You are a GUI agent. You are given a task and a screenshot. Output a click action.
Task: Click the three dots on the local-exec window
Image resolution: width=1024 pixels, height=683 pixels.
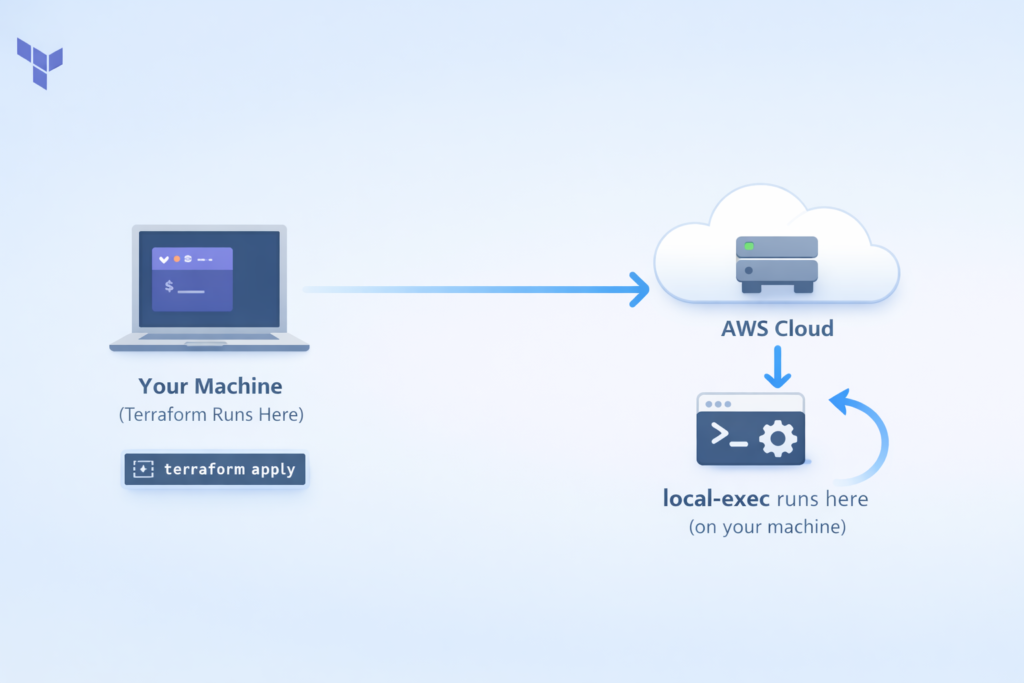[x=719, y=404]
